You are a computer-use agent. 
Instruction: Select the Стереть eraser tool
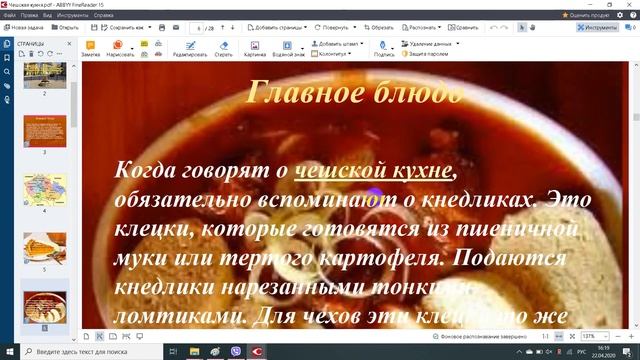coord(223,49)
